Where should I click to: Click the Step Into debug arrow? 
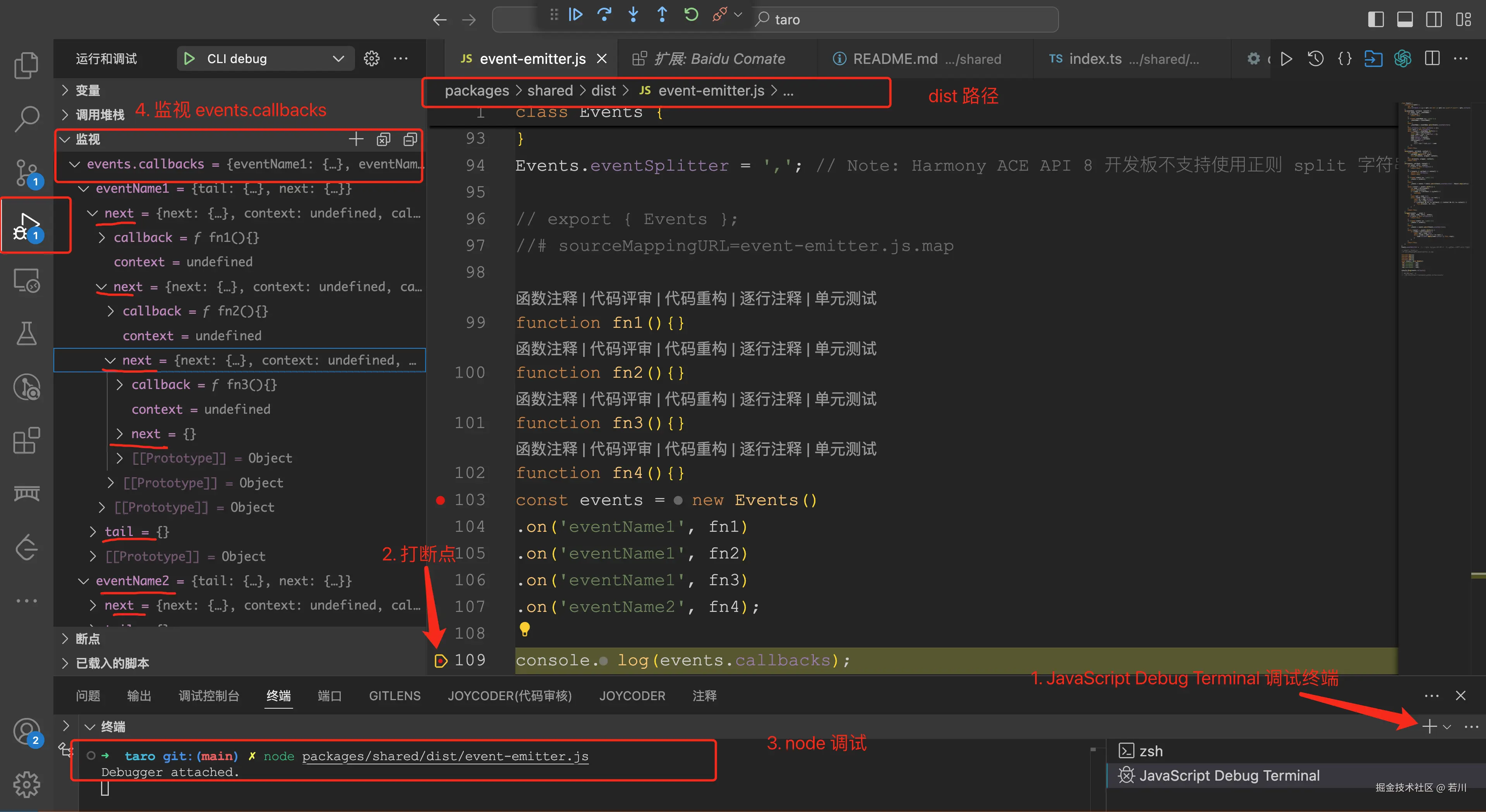(x=633, y=15)
